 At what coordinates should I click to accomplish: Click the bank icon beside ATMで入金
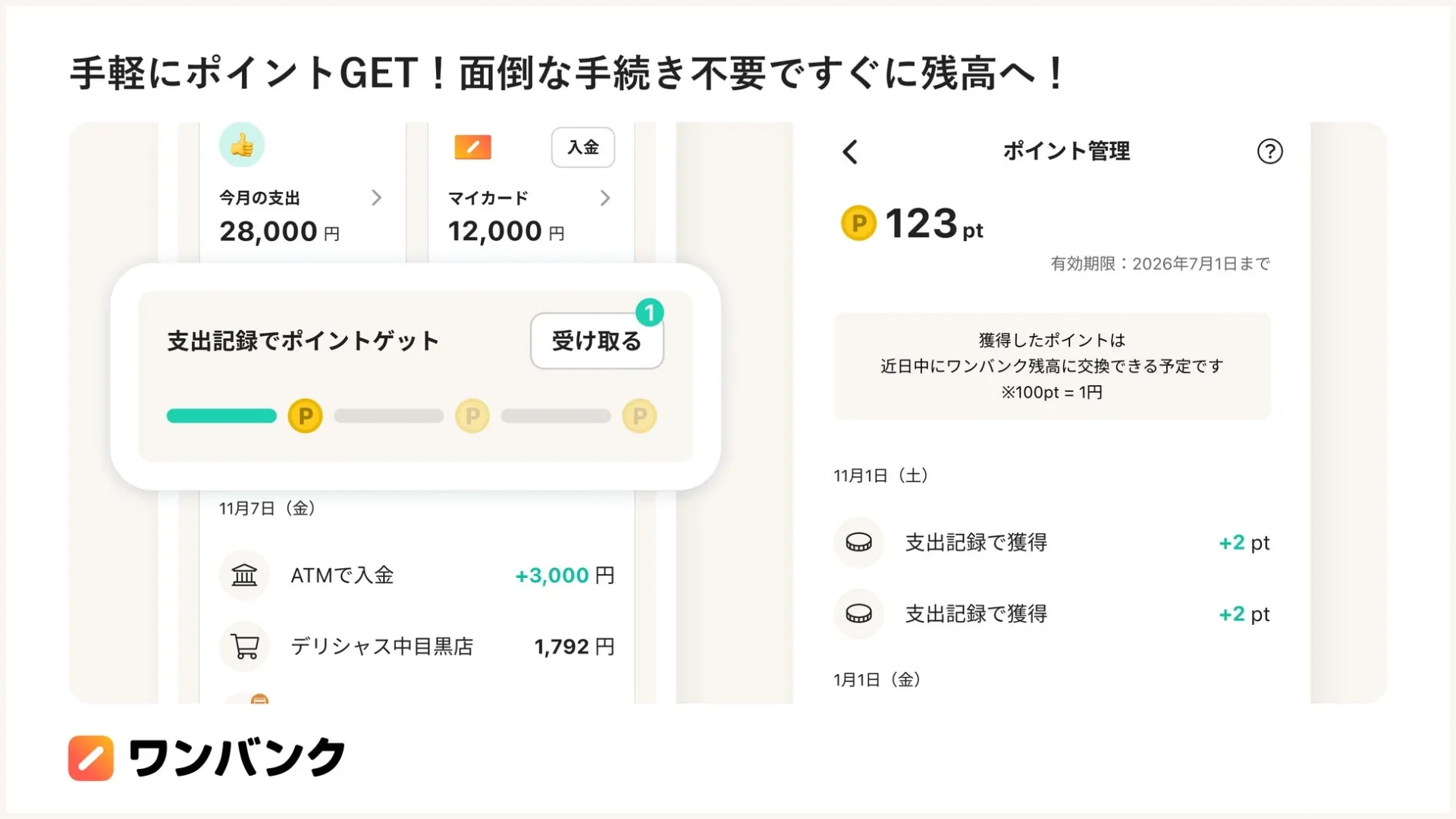(244, 576)
